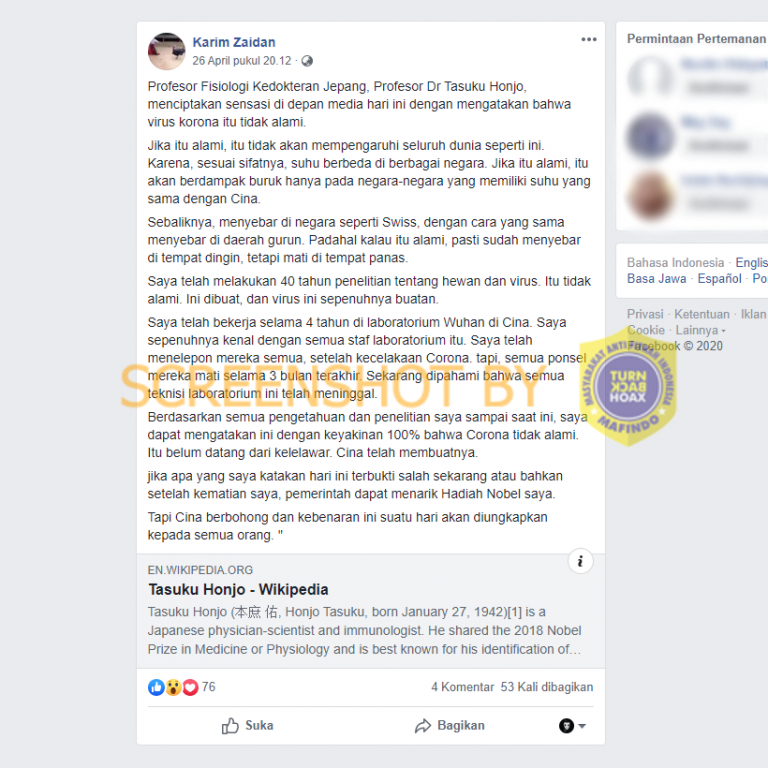Image resolution: width=768 pixels, height=768 pixels.
Task: Click the Bagikan share button
Action: 450,725
